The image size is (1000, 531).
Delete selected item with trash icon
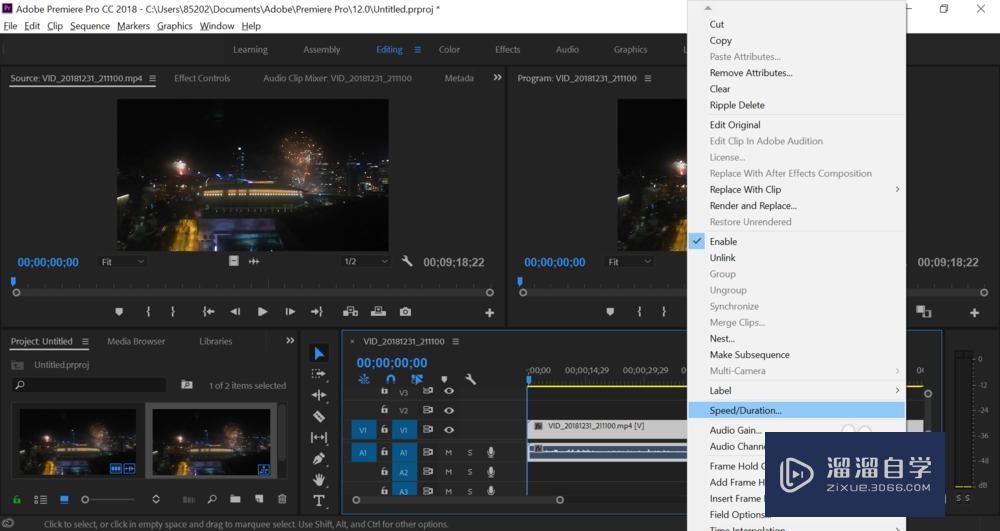[x=282, y=499]
